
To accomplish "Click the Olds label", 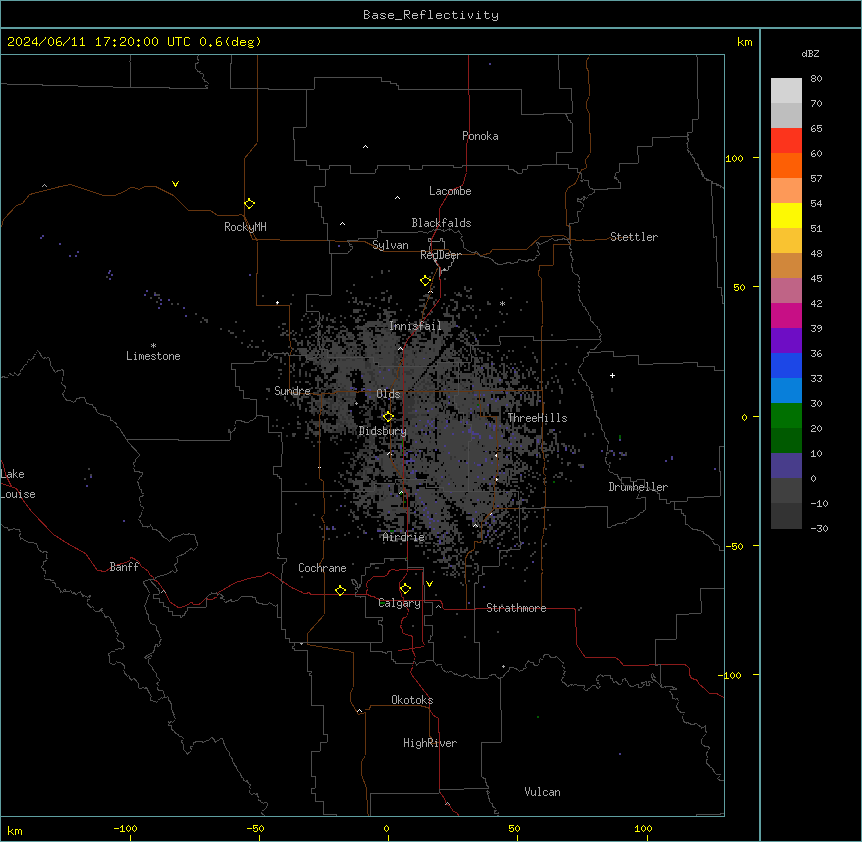I will (x=388, y=394).
